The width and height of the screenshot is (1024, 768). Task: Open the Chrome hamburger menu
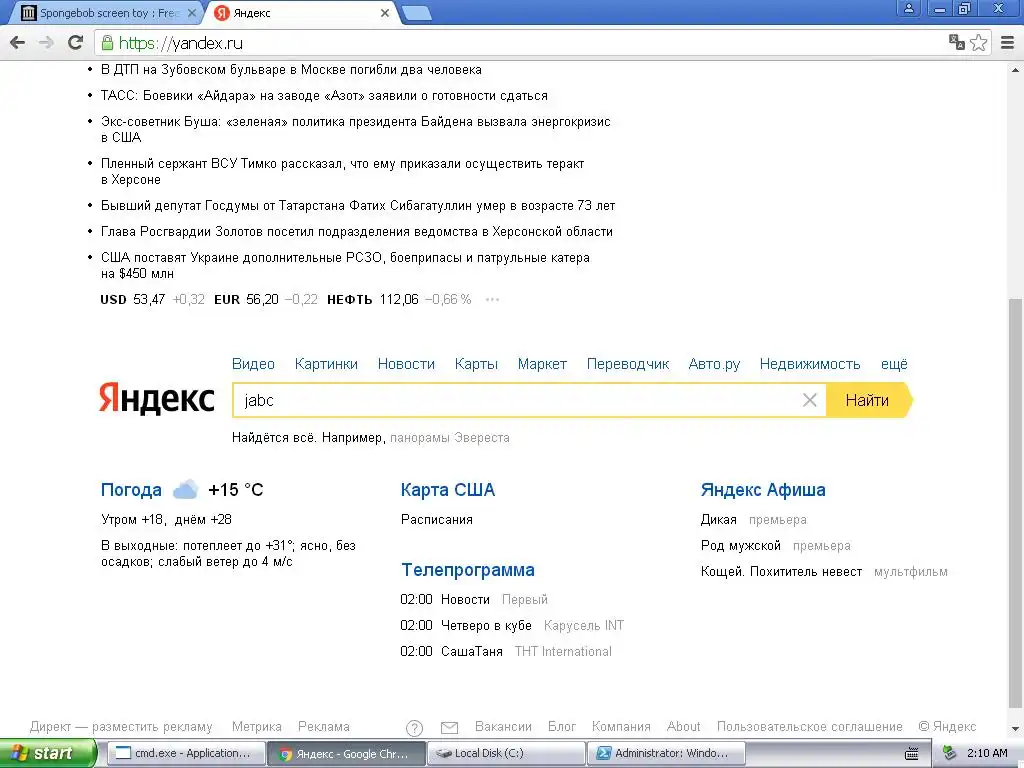coord(1008,42)
